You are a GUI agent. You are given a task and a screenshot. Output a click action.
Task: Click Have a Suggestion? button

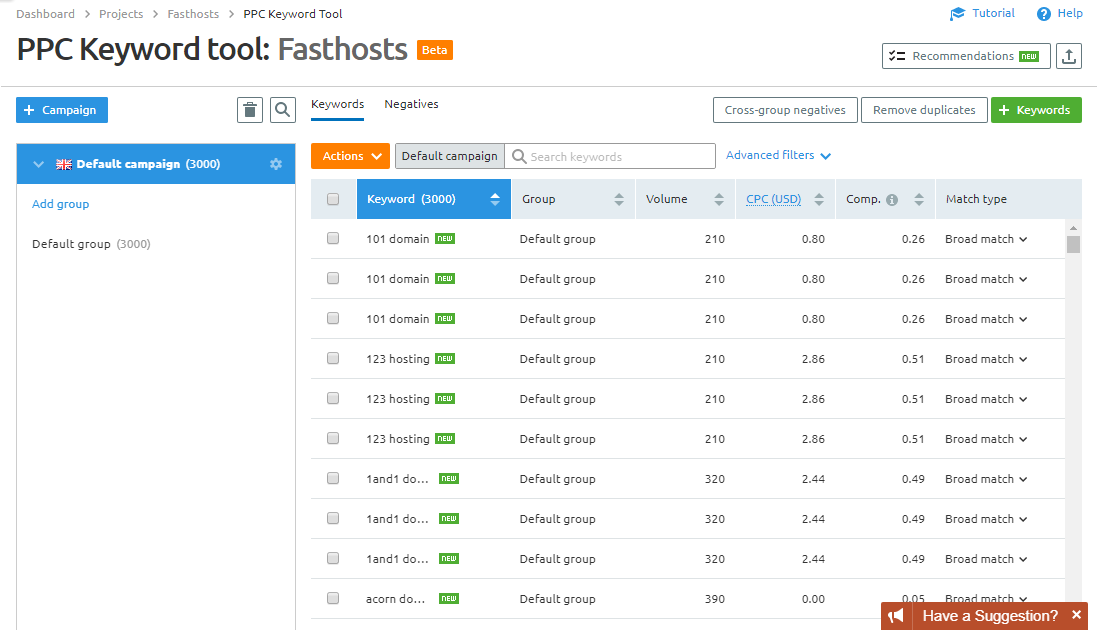(990, 616)
